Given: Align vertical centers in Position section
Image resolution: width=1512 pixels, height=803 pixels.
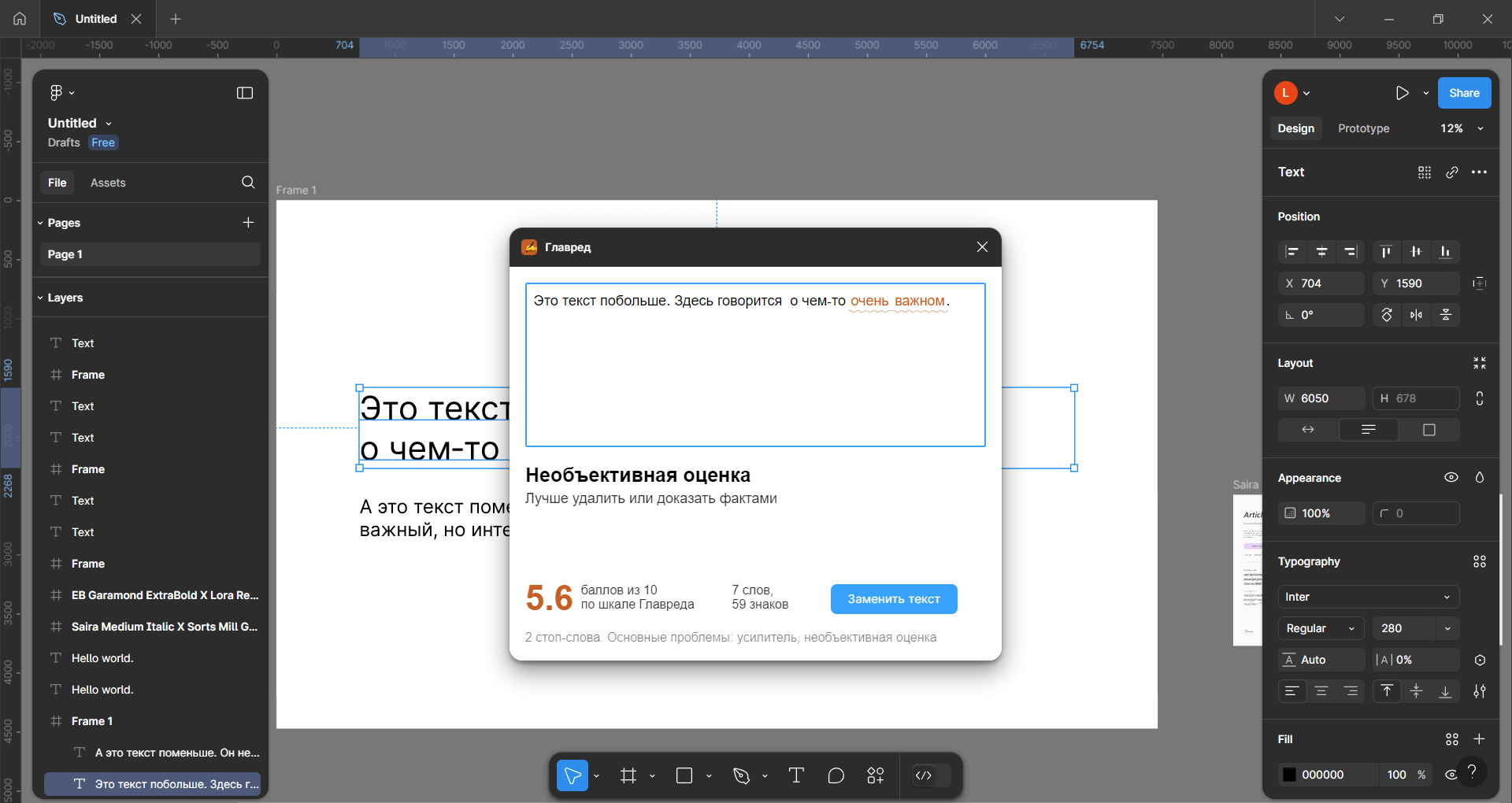Looking at the screenshot, I should 1416,252.
